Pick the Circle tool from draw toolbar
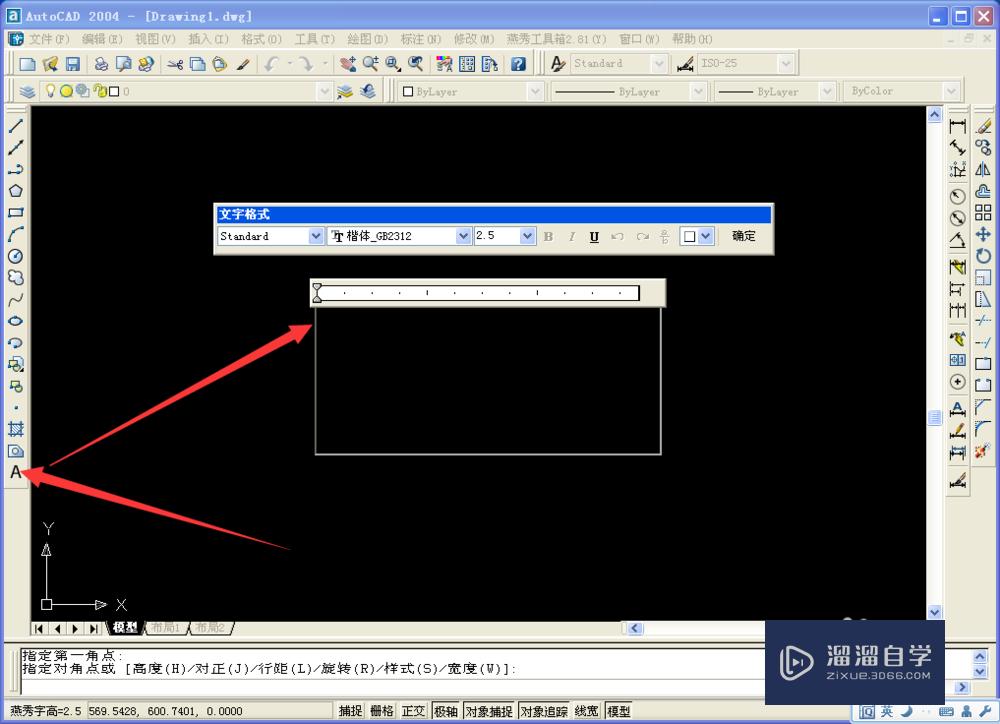The image size is (1000, 724). click(14, 256)
